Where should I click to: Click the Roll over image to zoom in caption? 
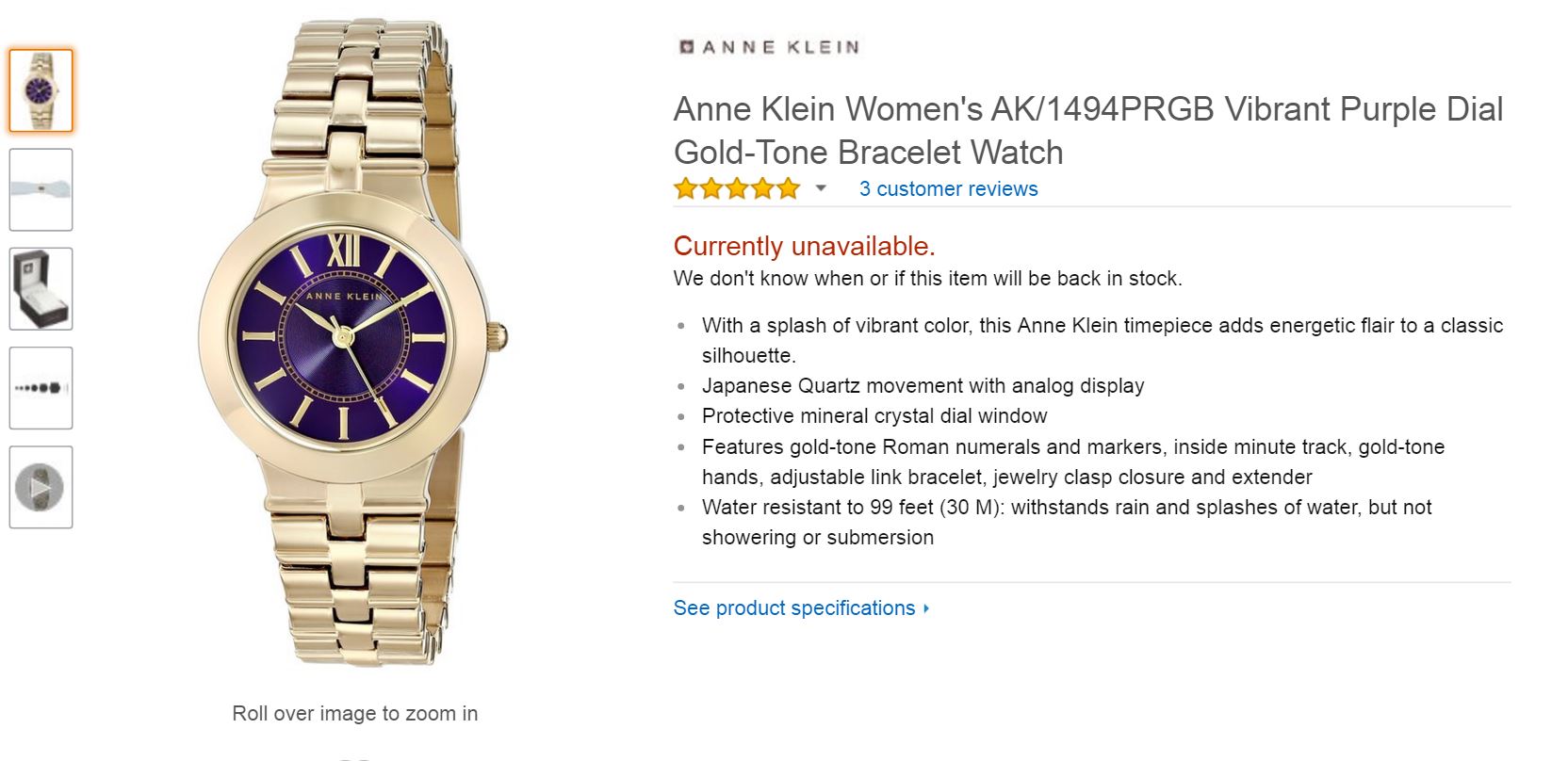(354, 714)
